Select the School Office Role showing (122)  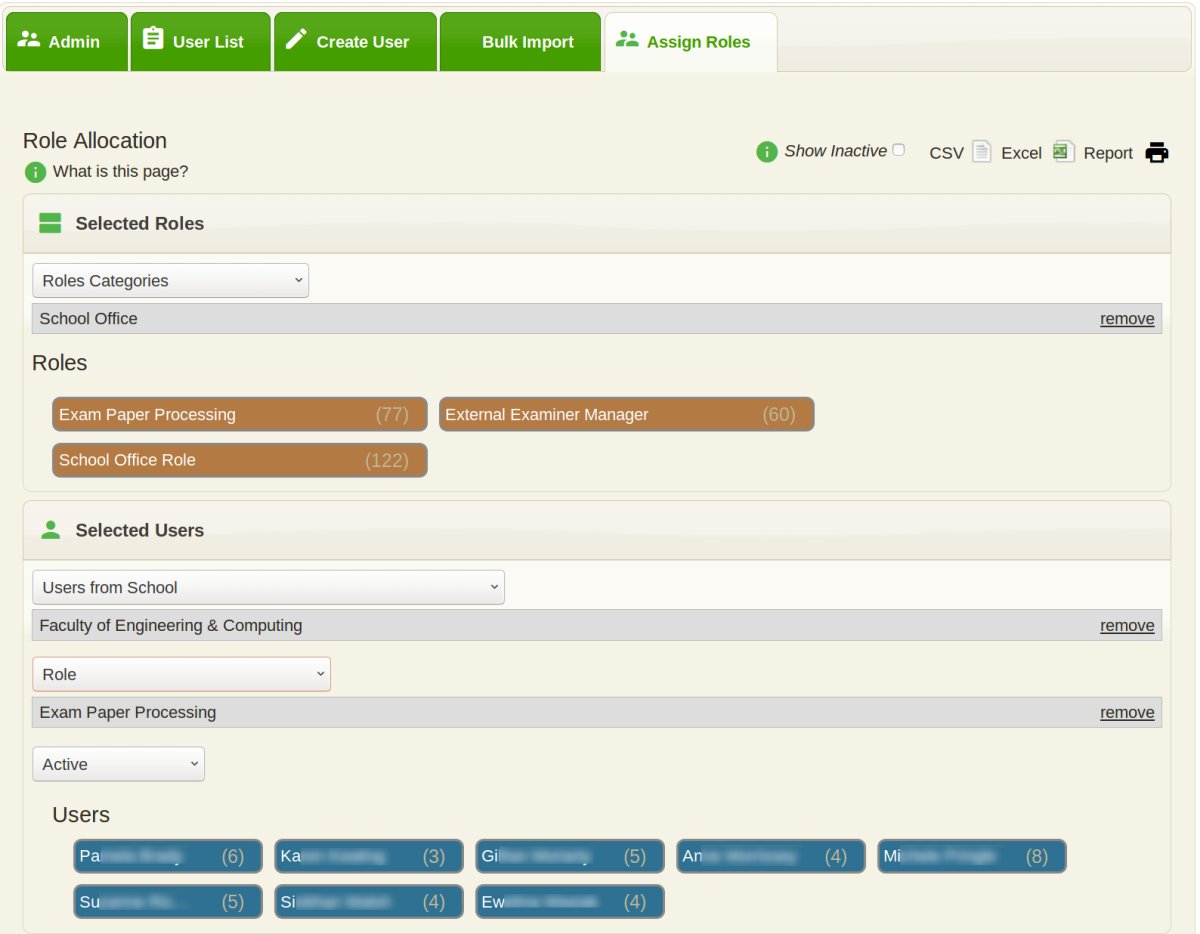click(x=239, y=459)
